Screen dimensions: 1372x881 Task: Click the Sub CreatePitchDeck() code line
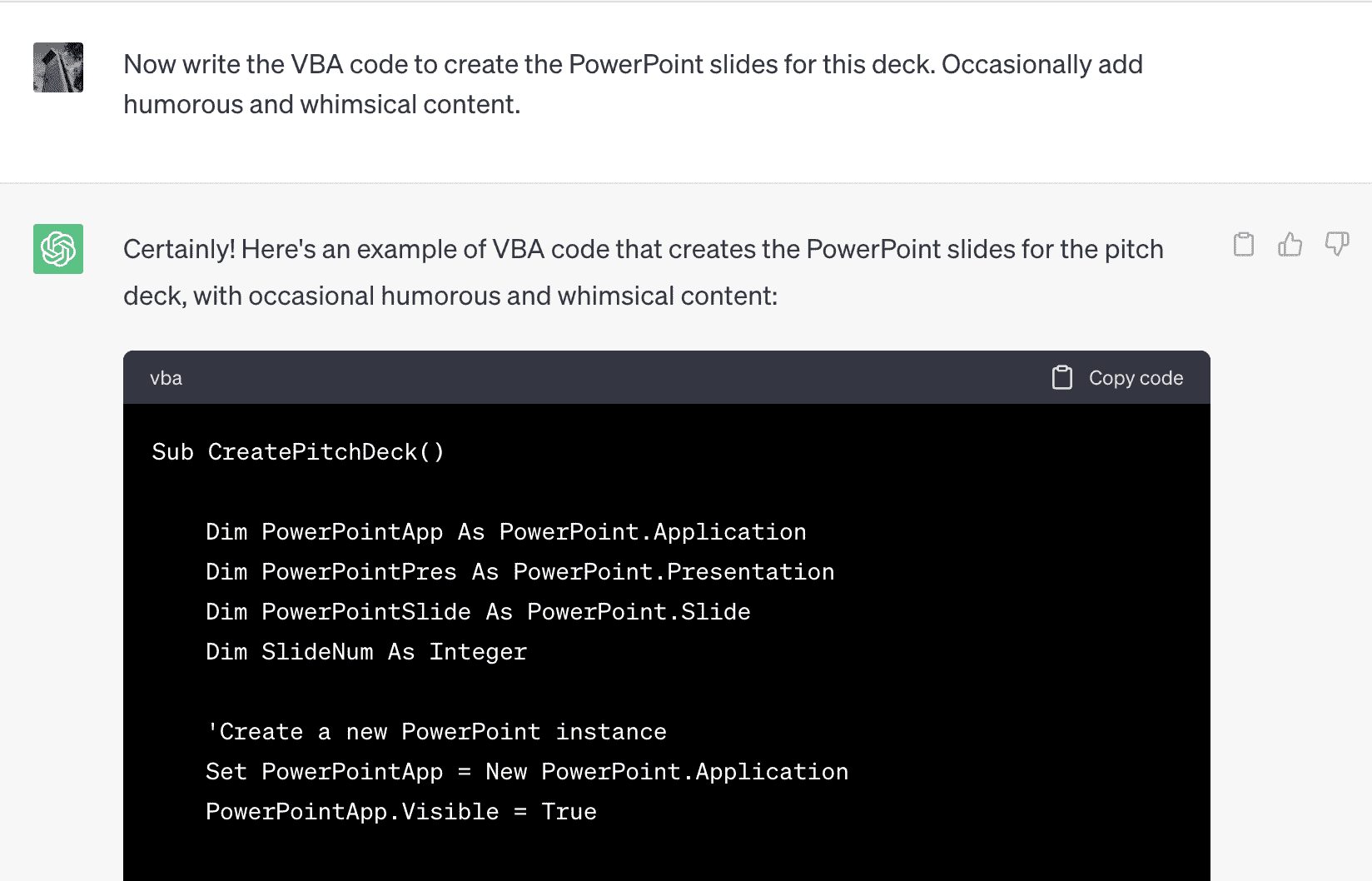click(298, 452)
